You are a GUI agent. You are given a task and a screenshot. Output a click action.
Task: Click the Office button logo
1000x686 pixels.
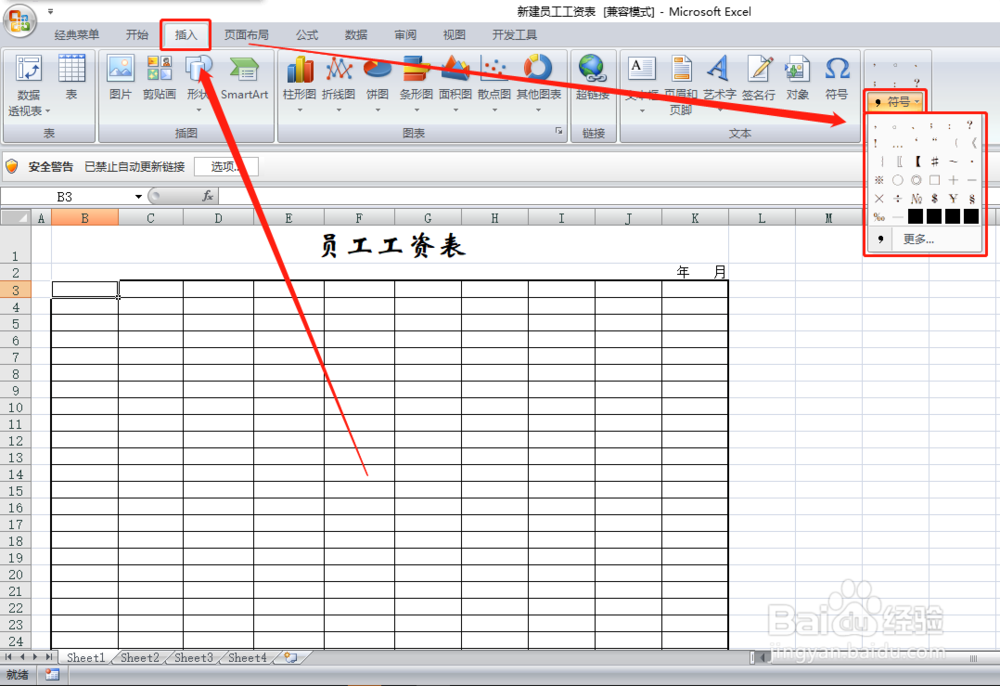[19, 20]
